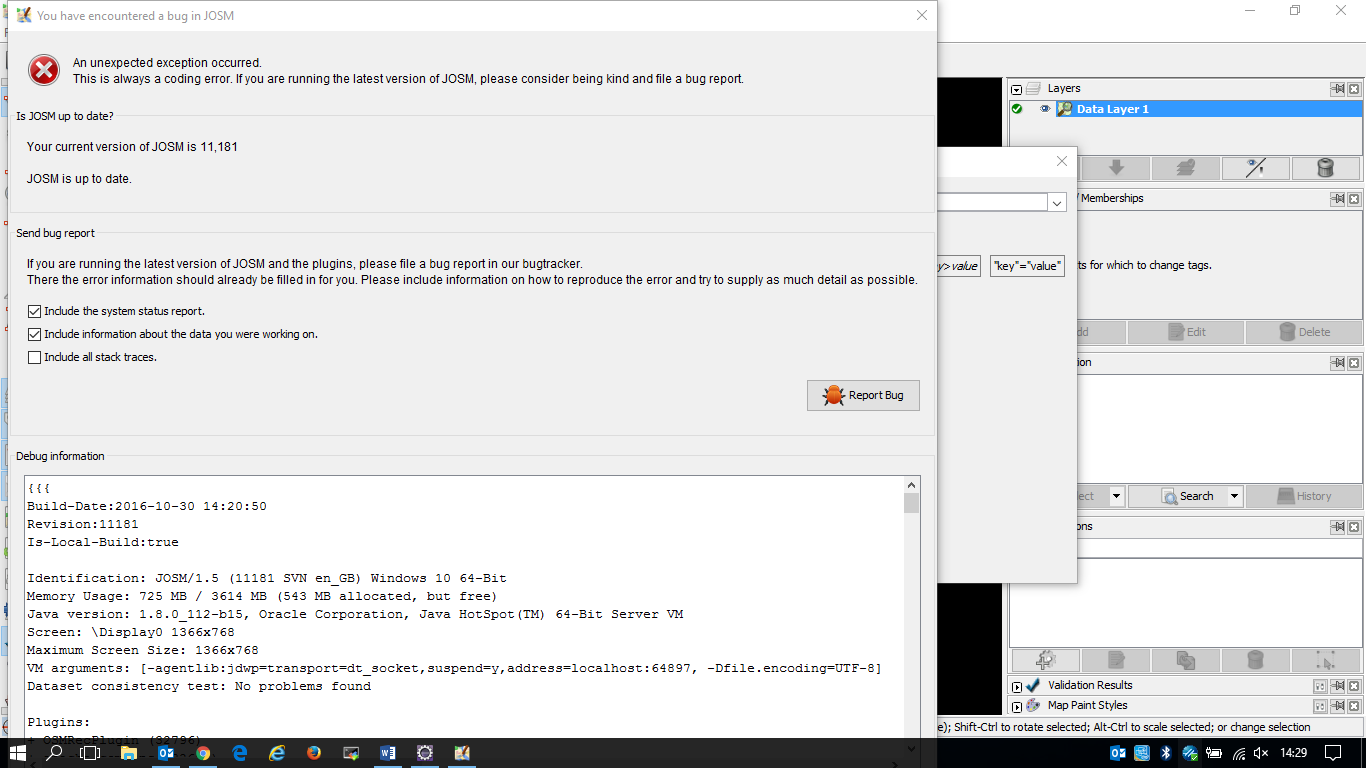Image resolution: width=1366 pixels, height=768 pixels.
Task: Close the Map Paint Styles panel
Action: 1354,706
